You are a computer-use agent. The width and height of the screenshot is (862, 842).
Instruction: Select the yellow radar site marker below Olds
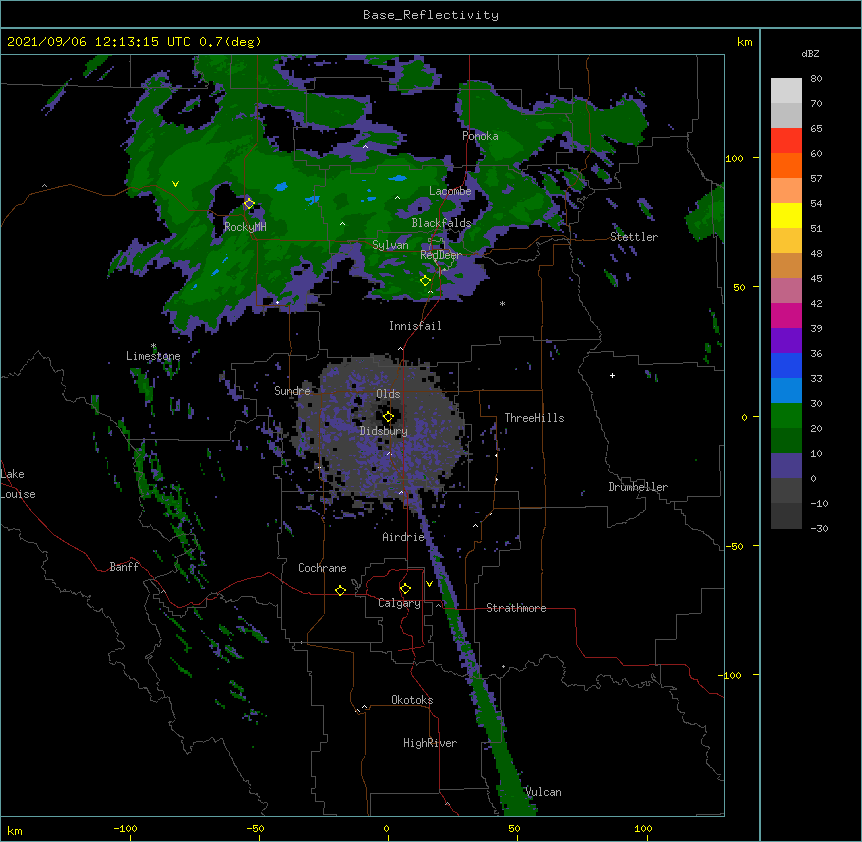[388, 417]
